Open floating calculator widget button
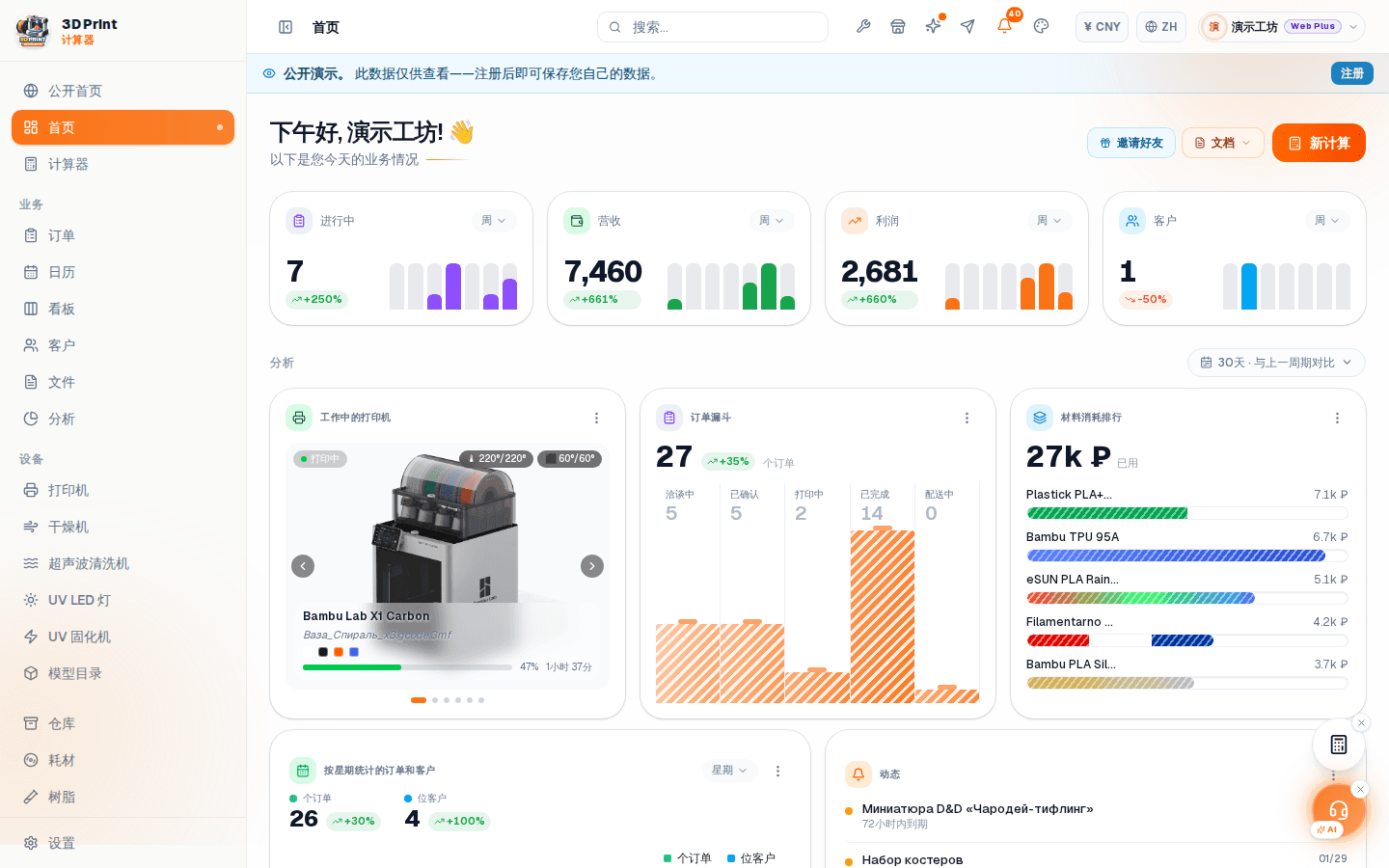The height and width of the screenshot is (868, 1389). pyautogui.click(x=1339, y=745)
